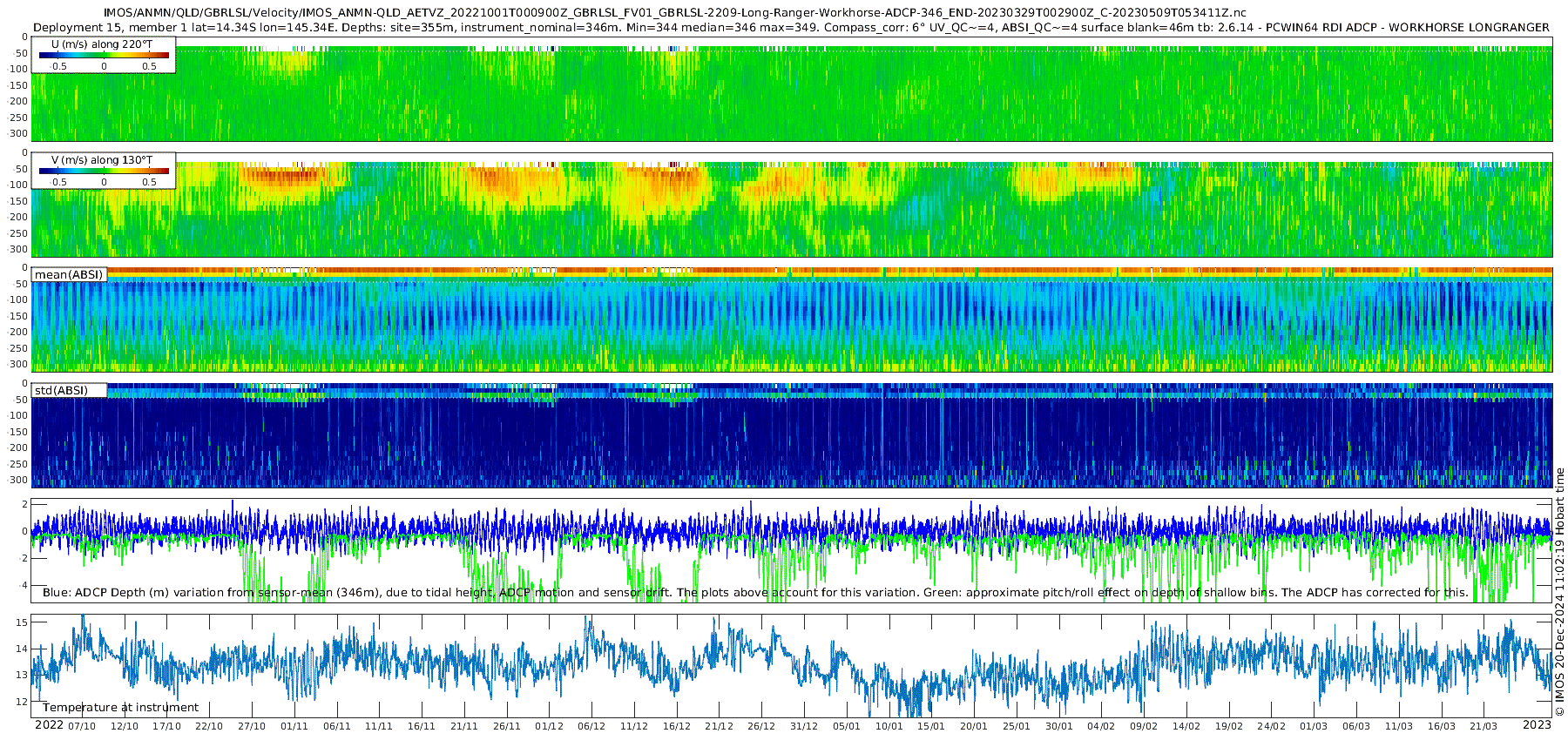Click the blue ADCP depth annotation text
This screenshot has height=740, width=1568.
(x=754, y=592)
